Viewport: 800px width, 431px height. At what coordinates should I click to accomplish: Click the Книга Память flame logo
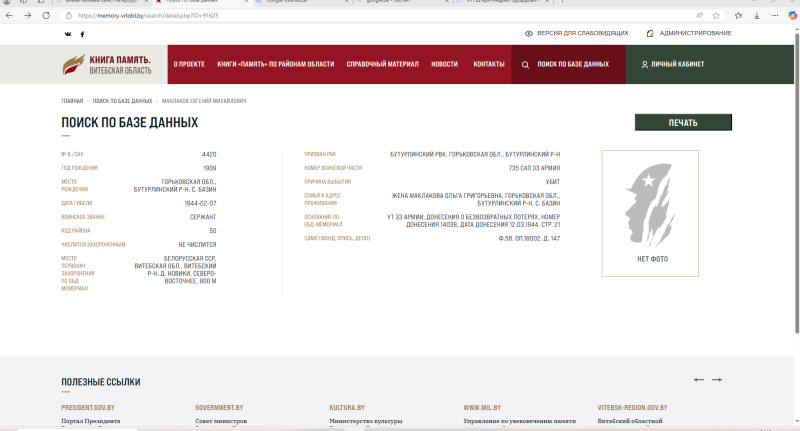click(x=73, y=64)
